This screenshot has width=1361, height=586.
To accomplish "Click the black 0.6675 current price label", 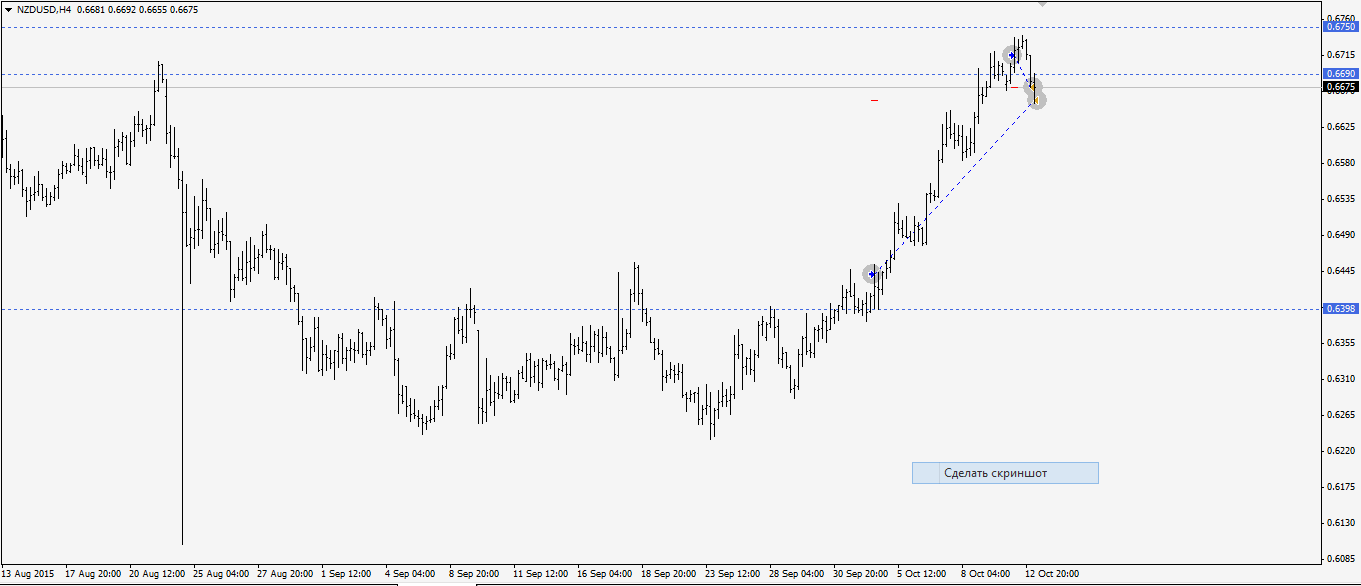I will [1340, 87].
